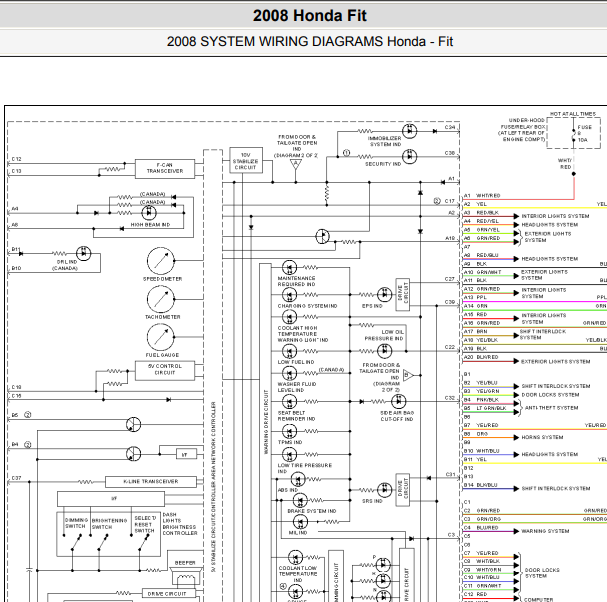This screenshot has width=607, height=602.
Task: Click the 10V STABILIZE CIRCUIT block
Action: click(x=246, y=160)
